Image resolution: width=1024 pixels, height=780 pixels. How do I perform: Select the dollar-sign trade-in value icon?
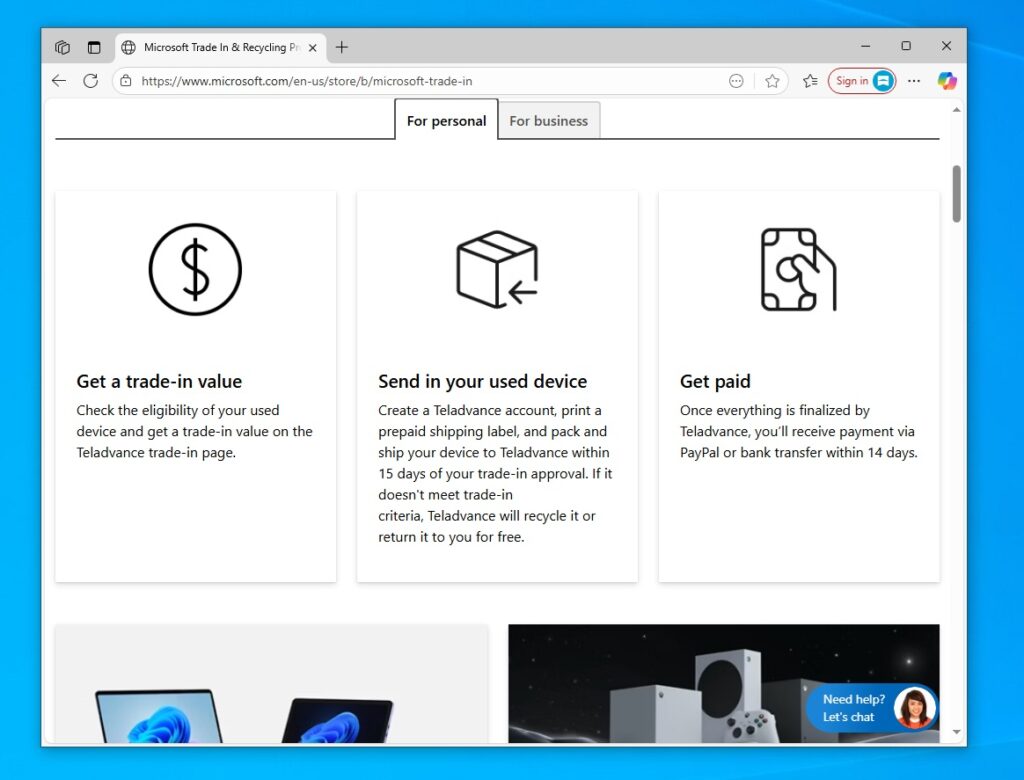(x=195, y=268)
